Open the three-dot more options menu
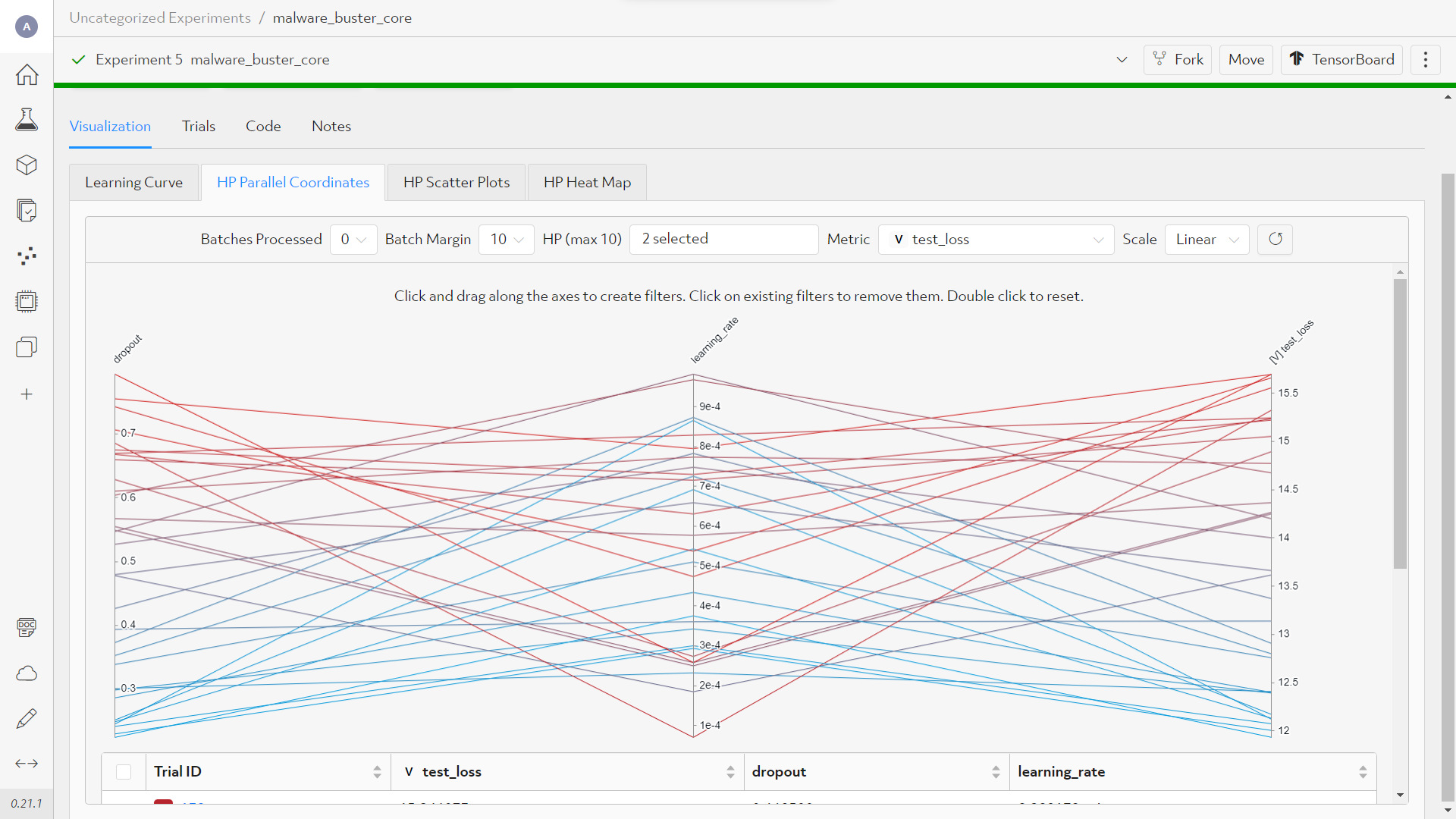The image size is (1456, 819). tap(1425, 60)
